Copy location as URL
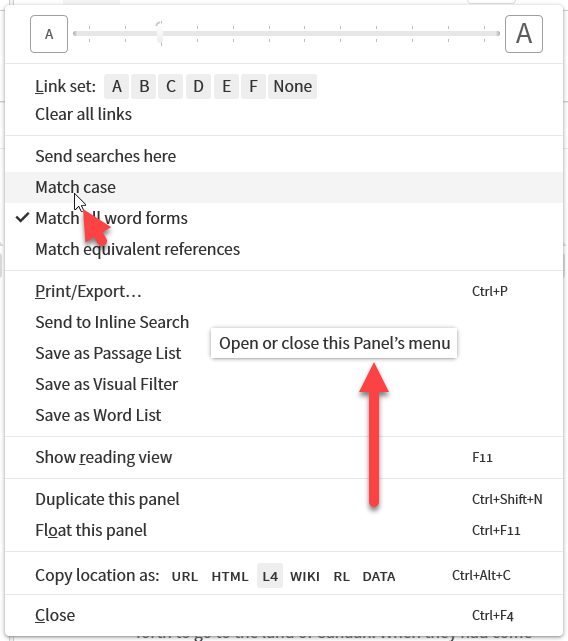This screenshot has height=641, width=568. [184, 576]
